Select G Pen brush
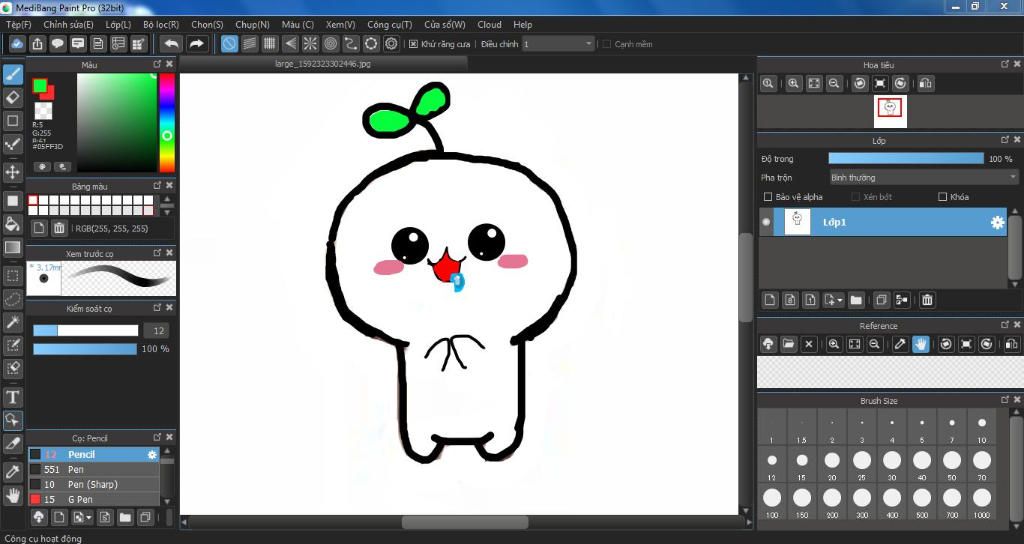Image resolution: width=1024 pixels, height=544 pixels. (x=93, y=499)
